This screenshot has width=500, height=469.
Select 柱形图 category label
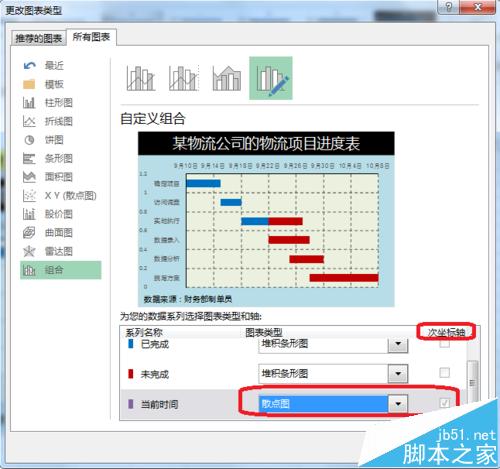(59, 103)
